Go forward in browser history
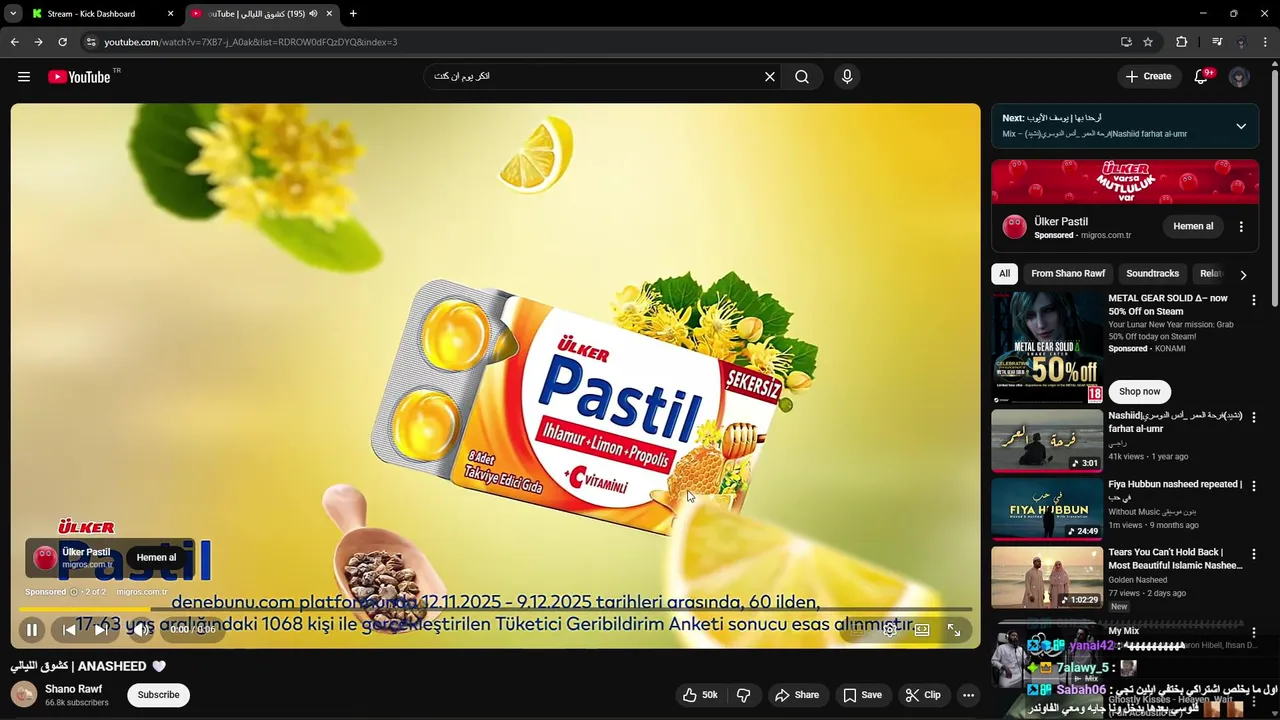Viewport: 1280px width, 720px height. click(38, 42)
